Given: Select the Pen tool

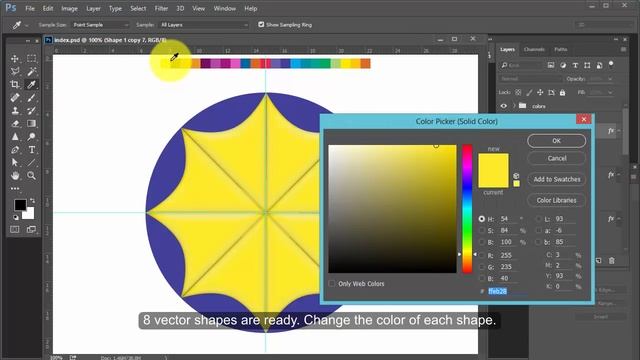Looking at the screenshot, I should [15, 150].
